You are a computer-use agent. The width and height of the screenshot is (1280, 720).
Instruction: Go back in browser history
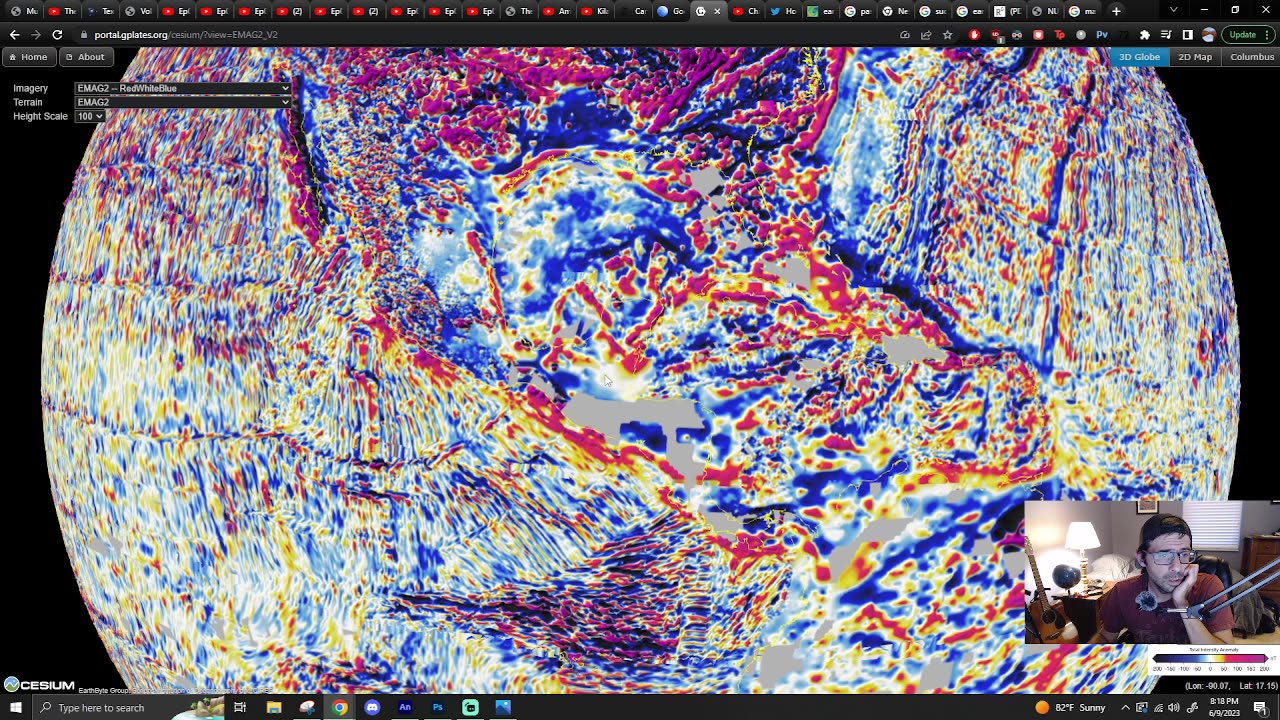click(x=14, y=35)
